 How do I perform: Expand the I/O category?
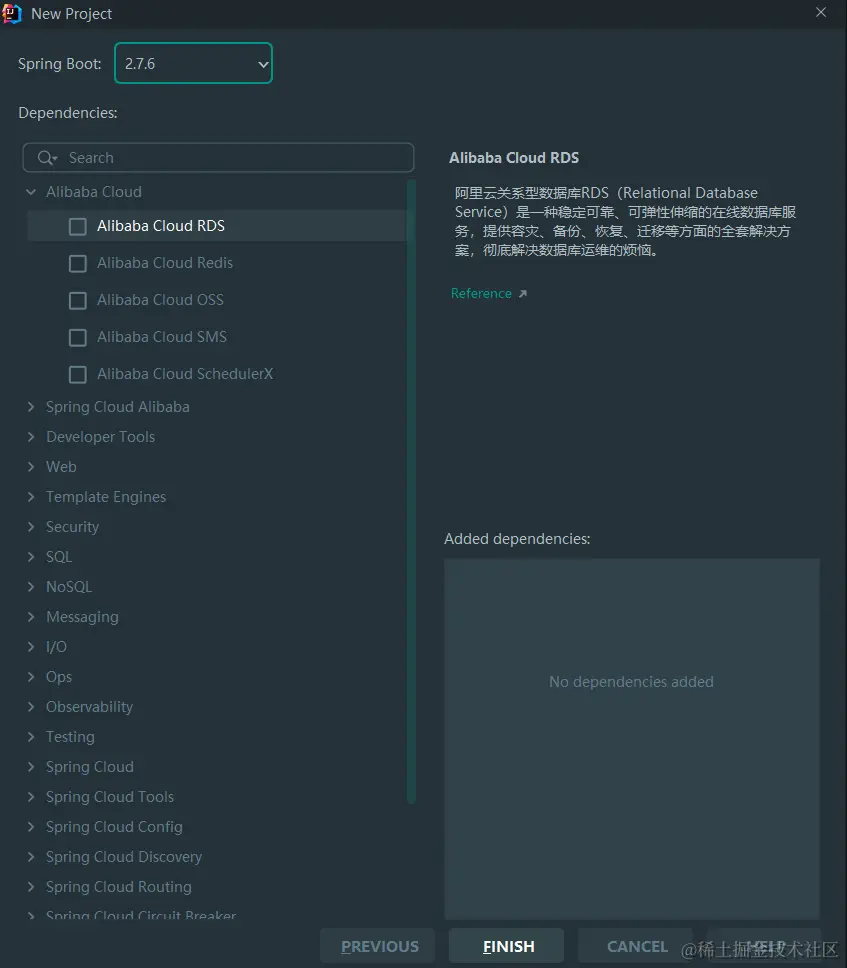tap(31, 646)
